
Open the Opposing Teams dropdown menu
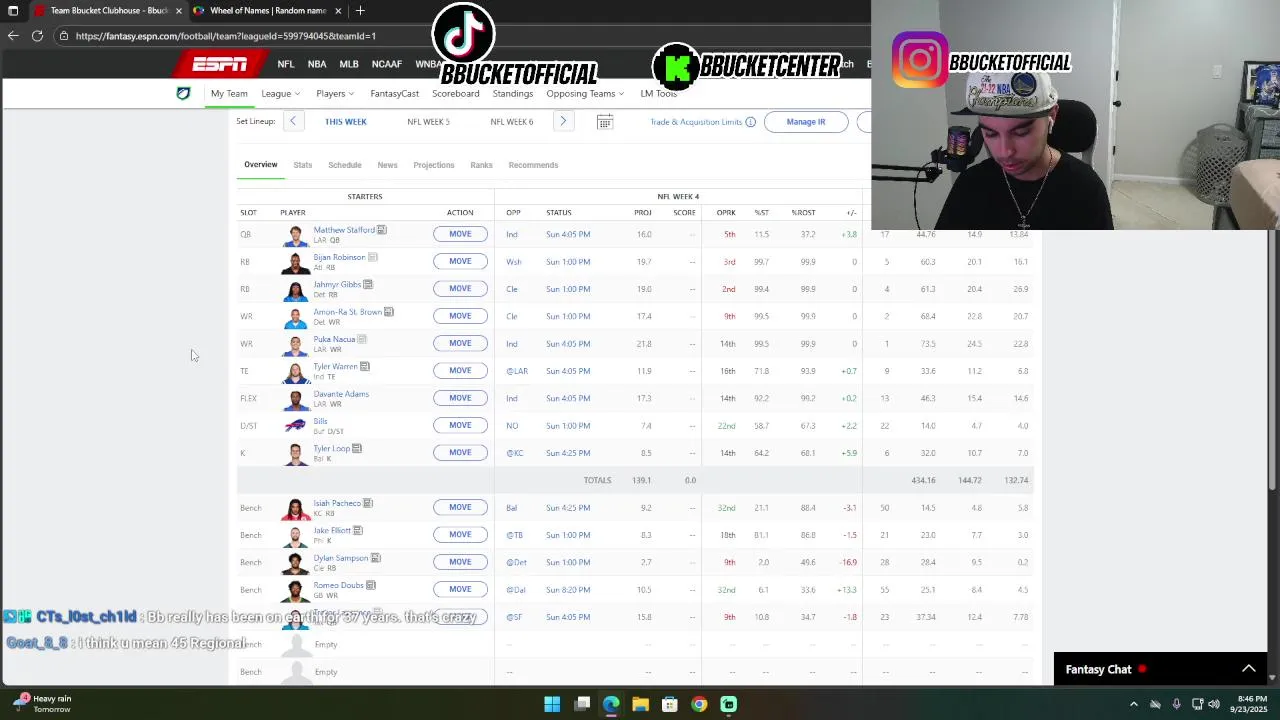coord(585,93)
